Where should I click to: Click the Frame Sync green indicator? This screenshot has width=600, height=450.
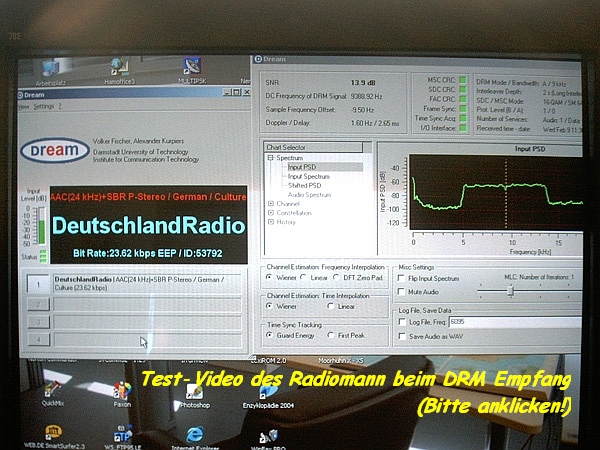point(463,109)
